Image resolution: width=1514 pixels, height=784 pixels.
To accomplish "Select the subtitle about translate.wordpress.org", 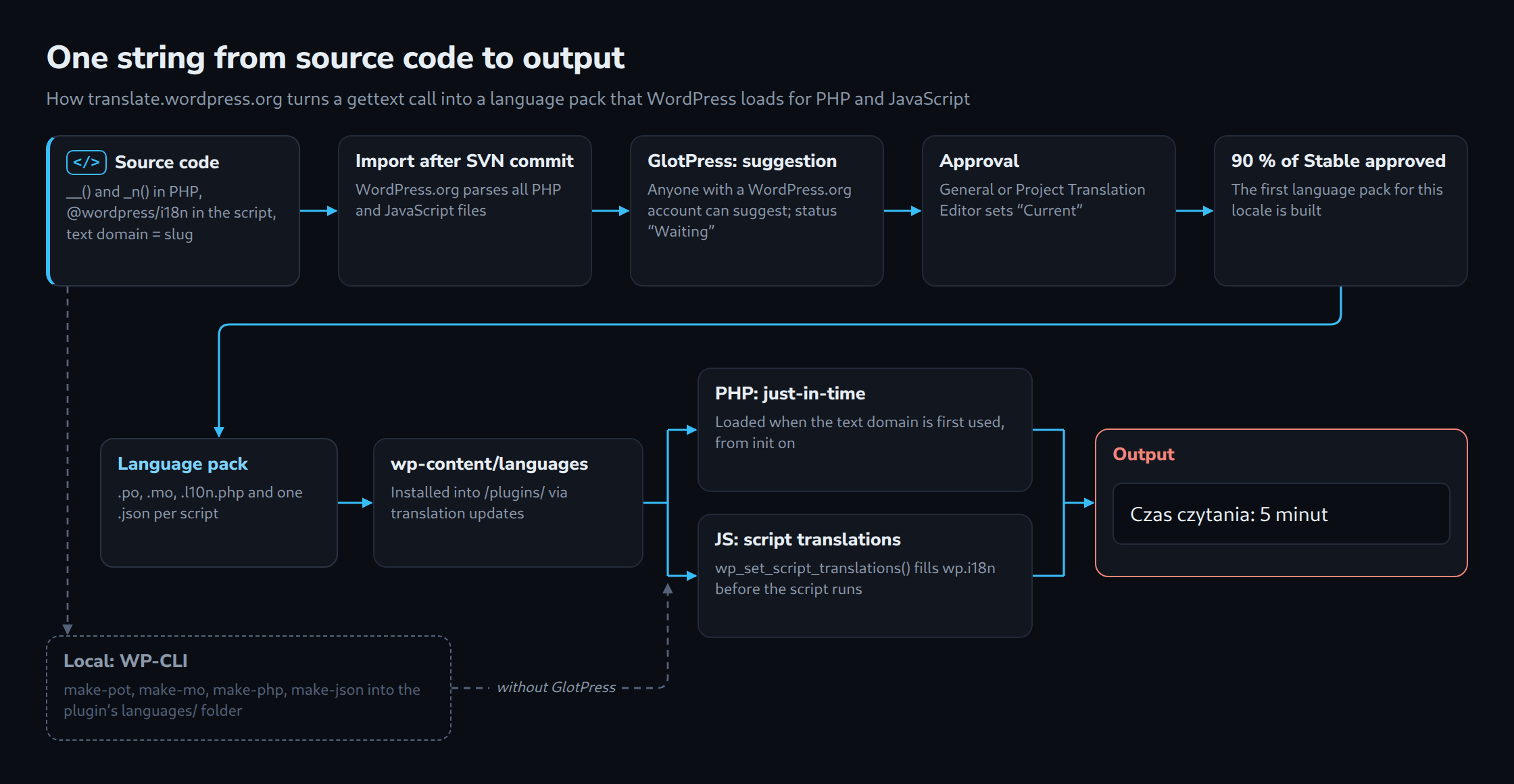I will tap(508, 99).
